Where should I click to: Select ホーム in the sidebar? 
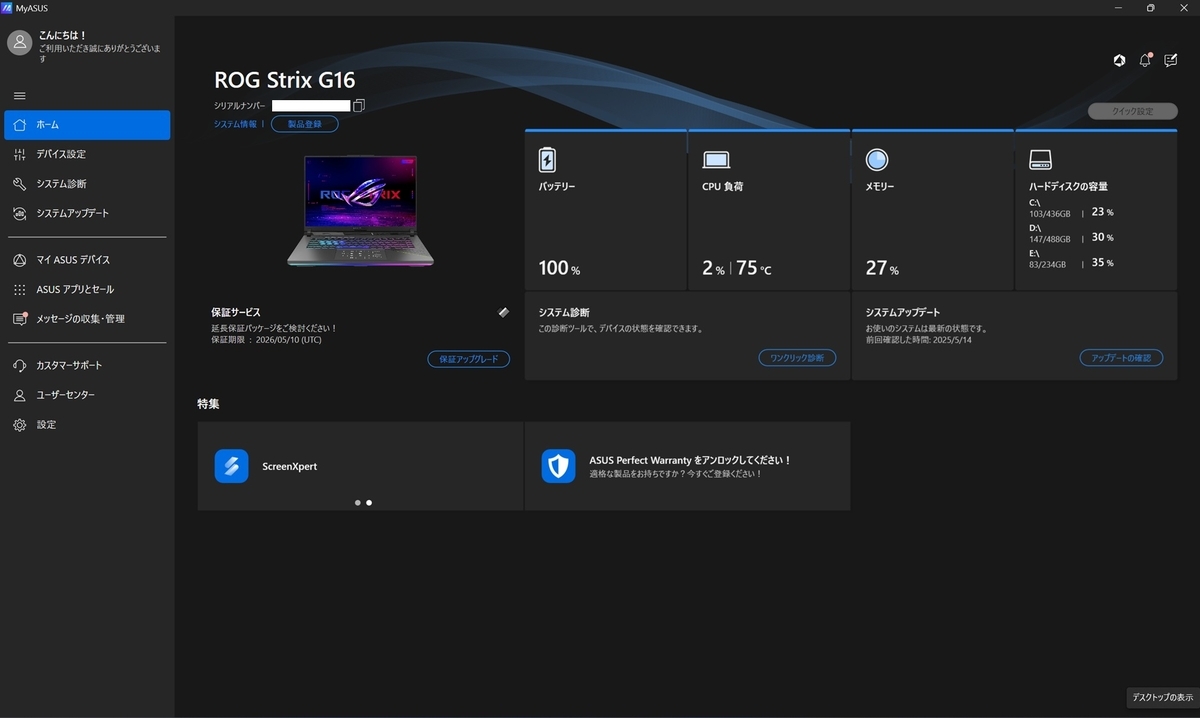tap(87, 125)
